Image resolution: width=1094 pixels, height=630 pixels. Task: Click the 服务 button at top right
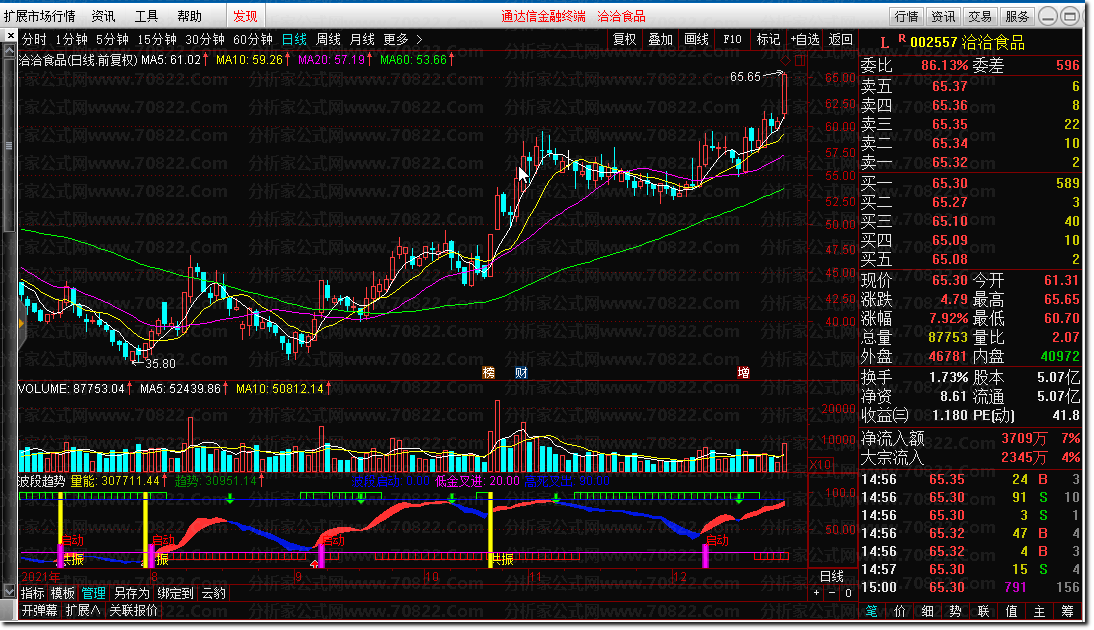[1017, 16]
